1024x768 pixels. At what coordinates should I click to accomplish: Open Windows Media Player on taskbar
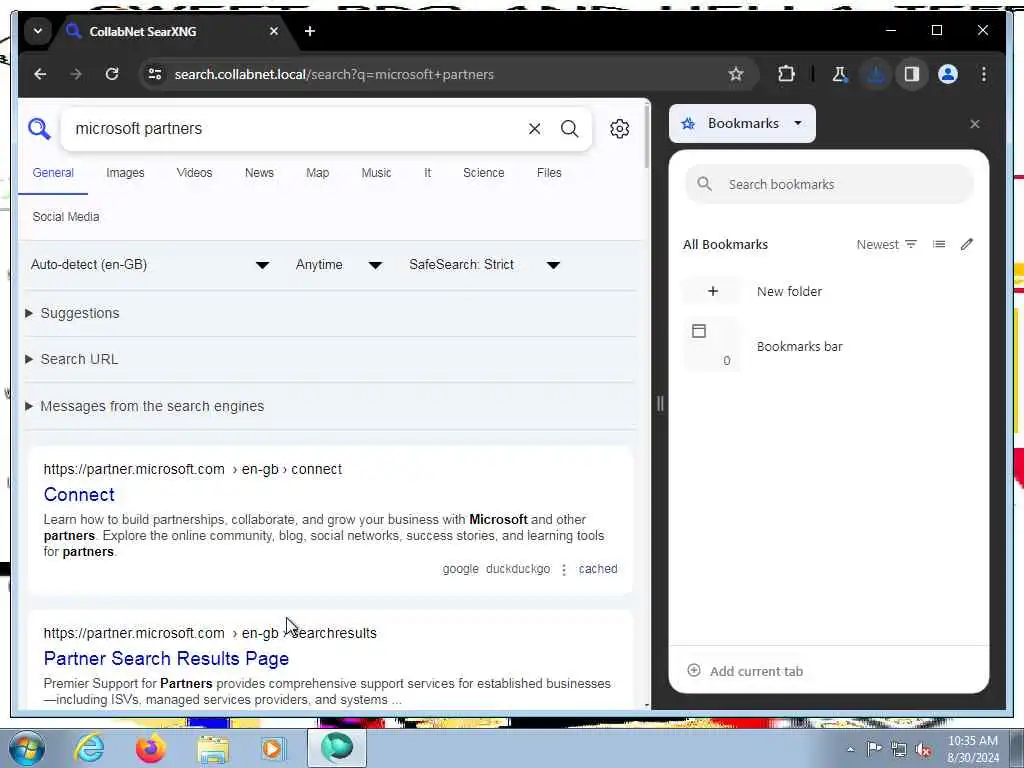click(x=273, y=748)
